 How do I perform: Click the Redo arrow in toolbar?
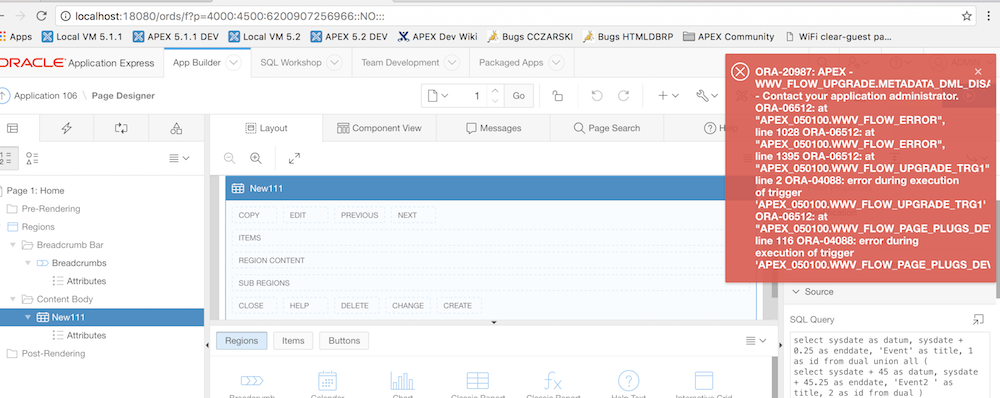[623, 96]
